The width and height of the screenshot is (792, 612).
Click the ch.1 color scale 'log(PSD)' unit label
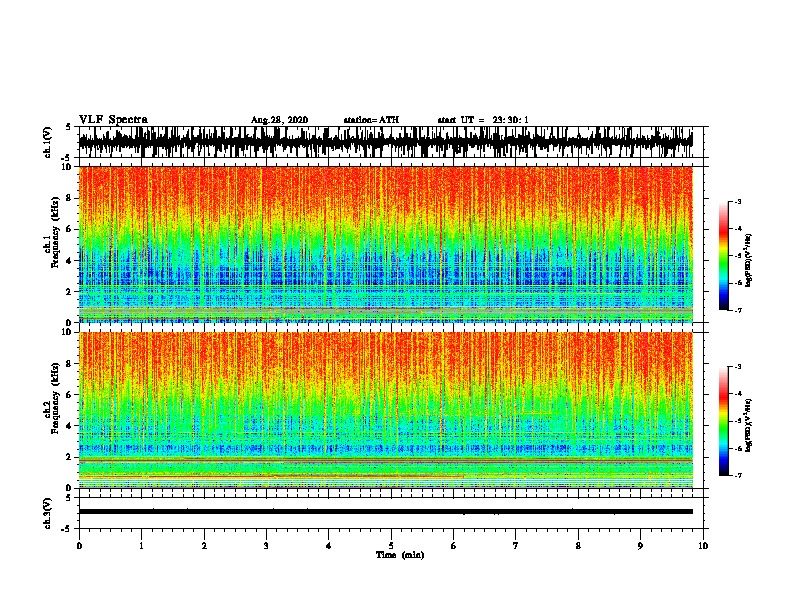point(748,261)
